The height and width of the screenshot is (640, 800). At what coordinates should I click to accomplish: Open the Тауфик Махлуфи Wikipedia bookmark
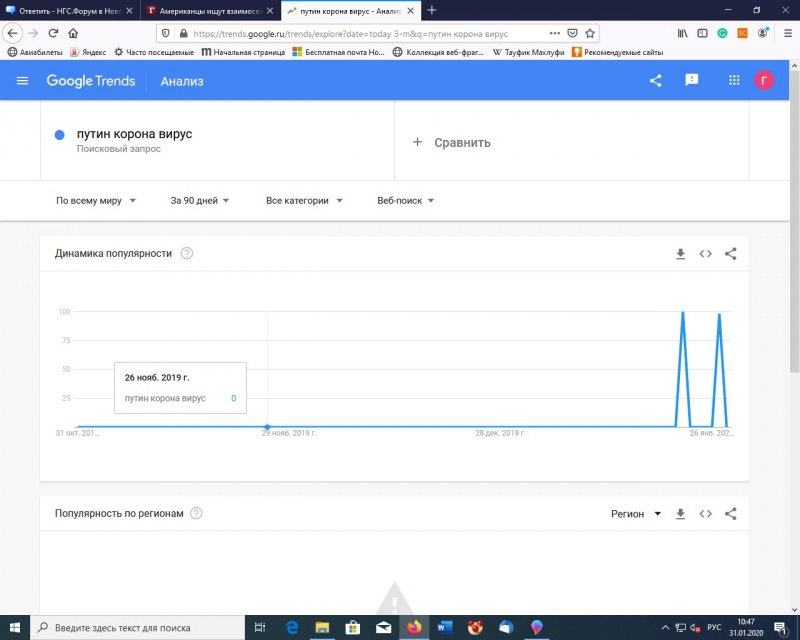529,52
